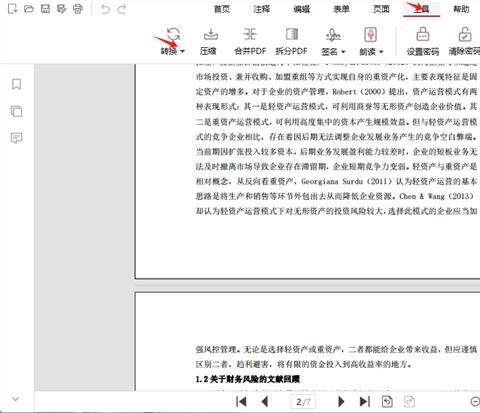Image resolution: width=480 pixels, height=413 pixels.
Task: Click 设置密码 to set a password
Action: (x=423, y=42)
